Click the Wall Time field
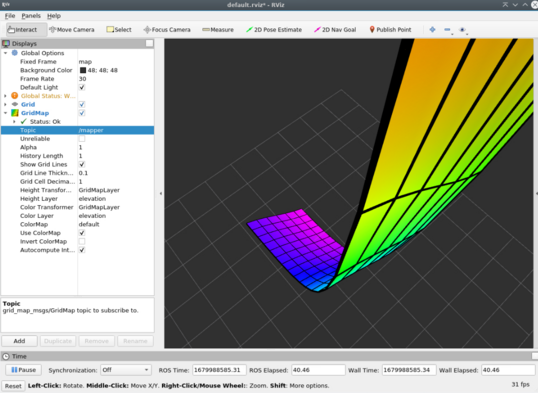538x393 pixels. [409, 370]
